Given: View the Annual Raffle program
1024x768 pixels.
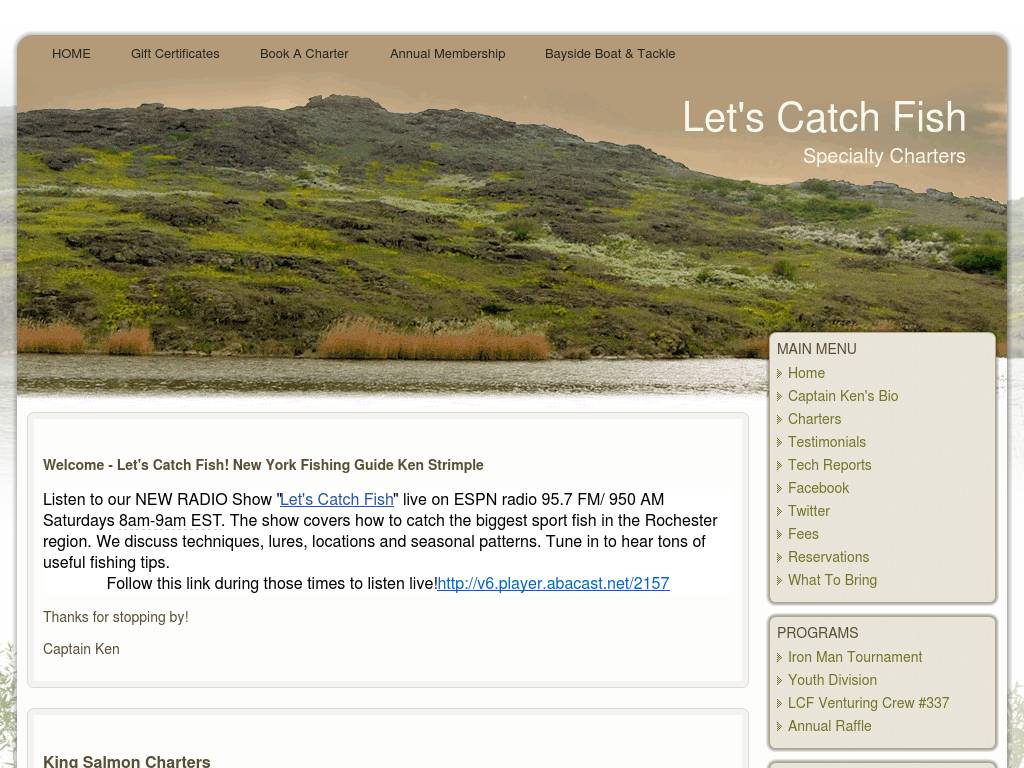Looking at the screenshot, I should 829,726.
